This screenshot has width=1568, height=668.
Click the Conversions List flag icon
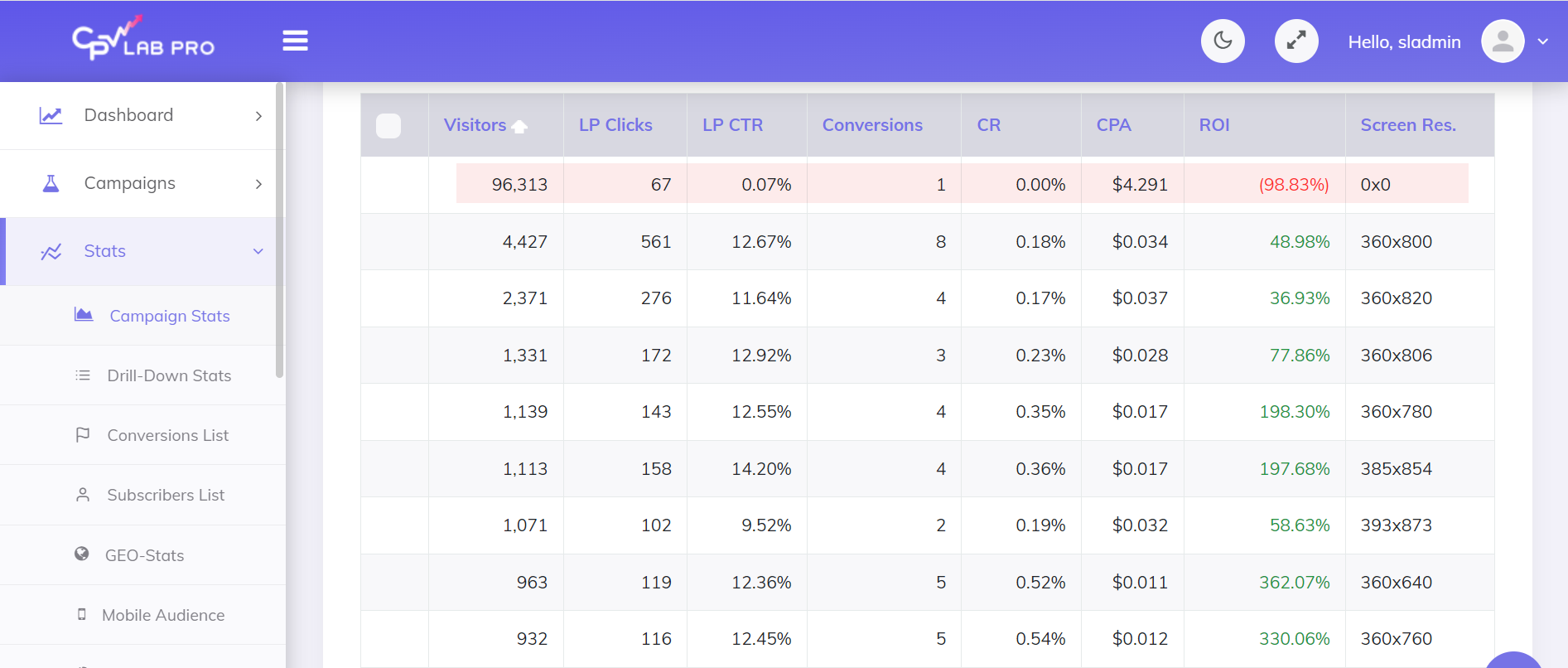pyautogui.click(x=83, y=434)
